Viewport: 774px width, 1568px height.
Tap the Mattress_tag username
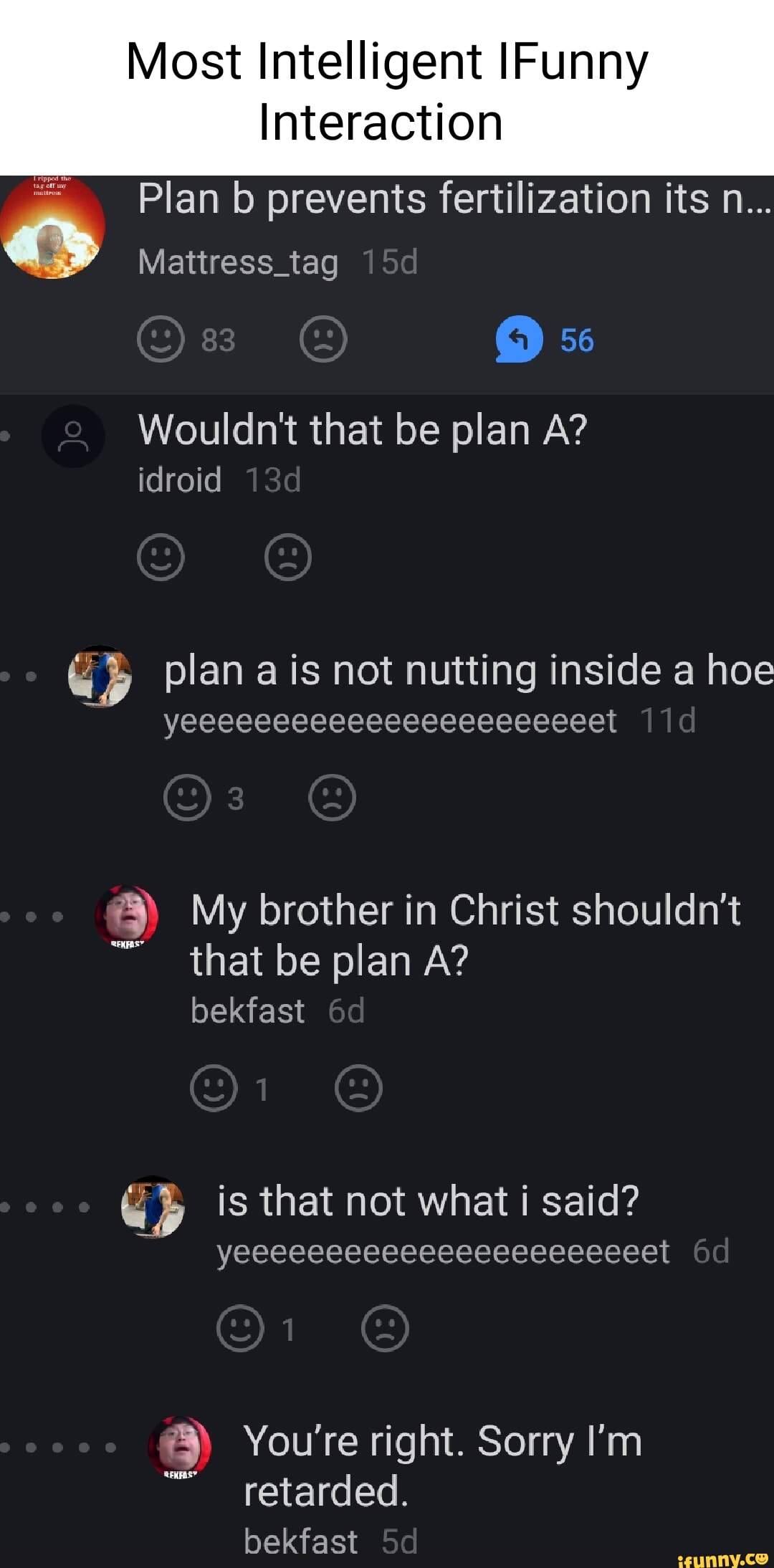click(x=237, y=262)
